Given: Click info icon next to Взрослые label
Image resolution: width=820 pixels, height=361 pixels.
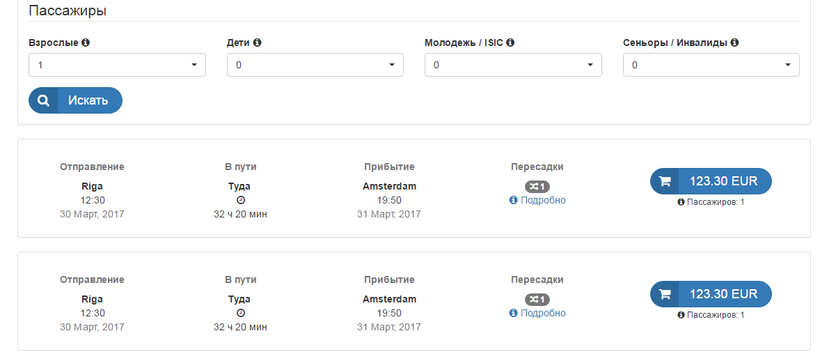Looking at the screenshot, I should click(86, 43).
